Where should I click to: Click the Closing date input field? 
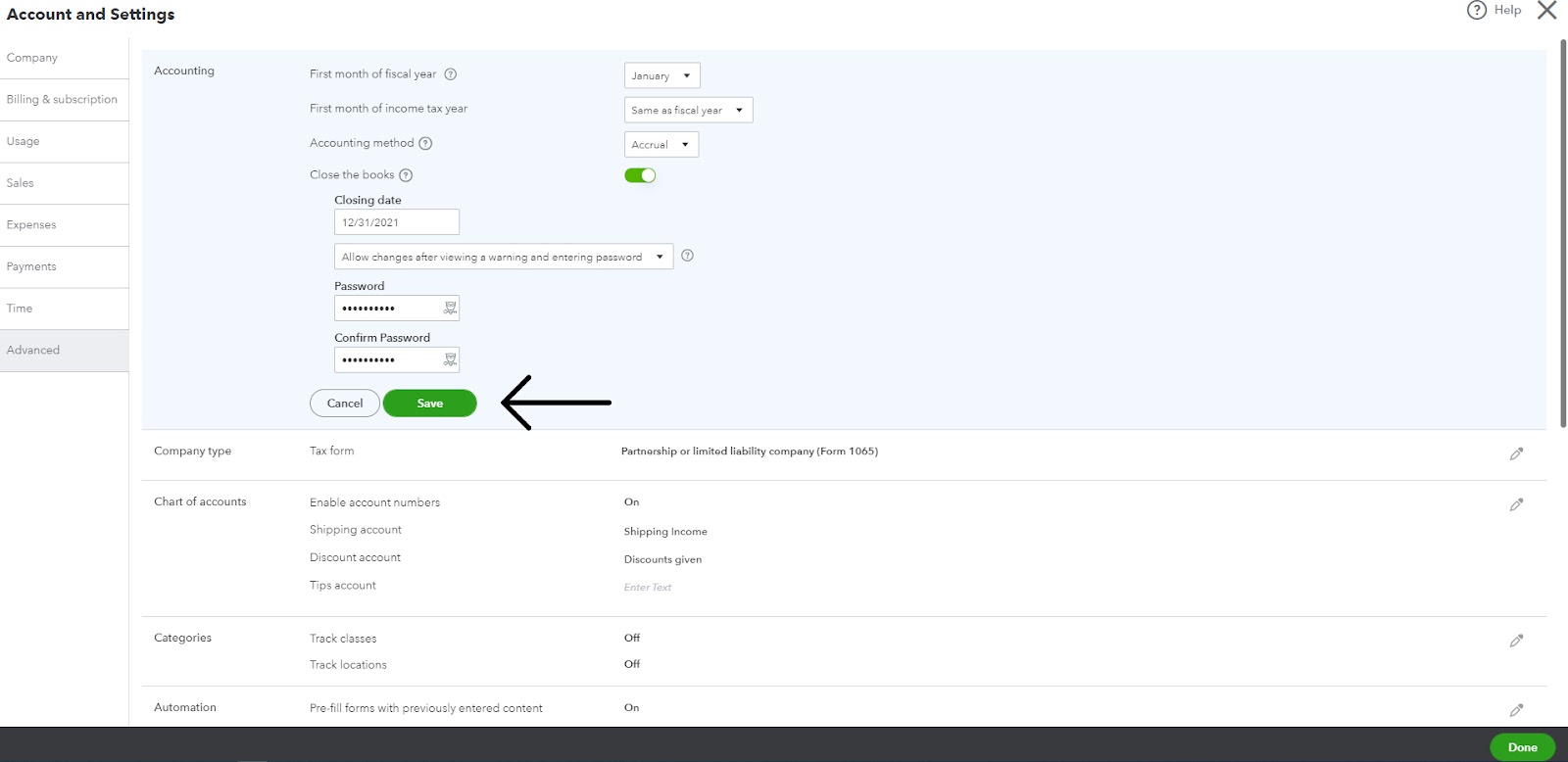pyautogui.click(x=397, y=222)
